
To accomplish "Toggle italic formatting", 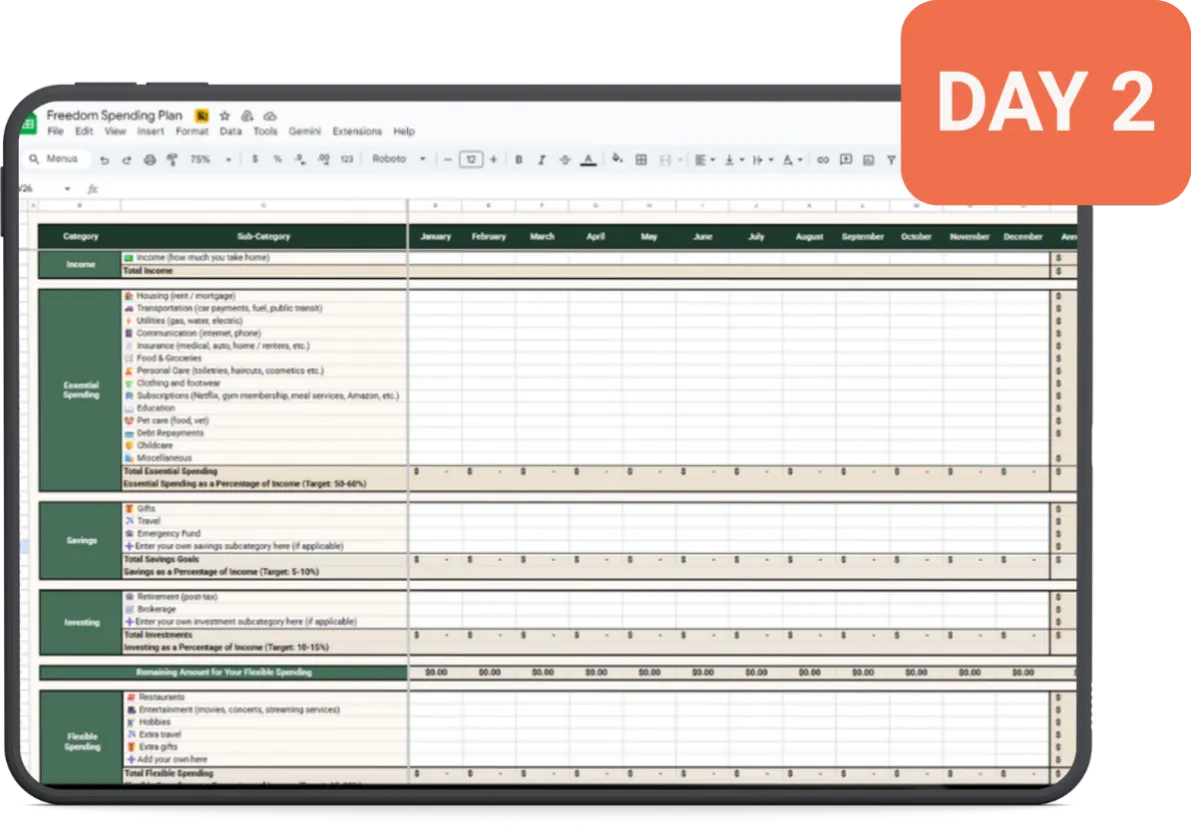I will point(542,159).
